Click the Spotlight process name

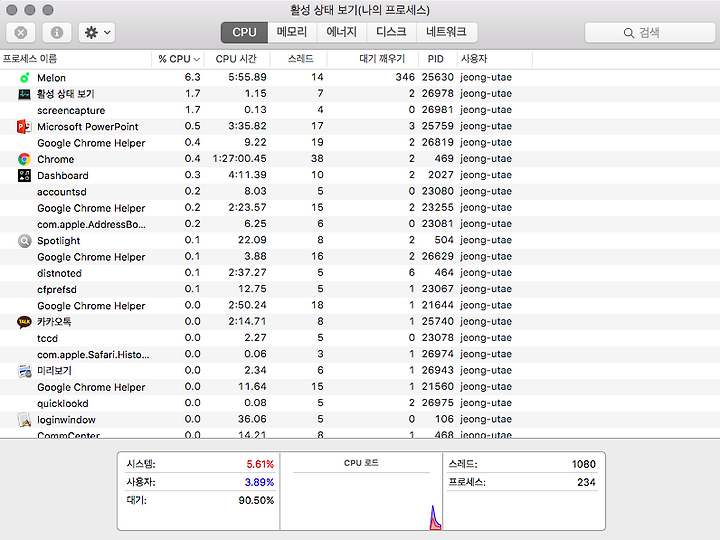click(x=59, y=241)
